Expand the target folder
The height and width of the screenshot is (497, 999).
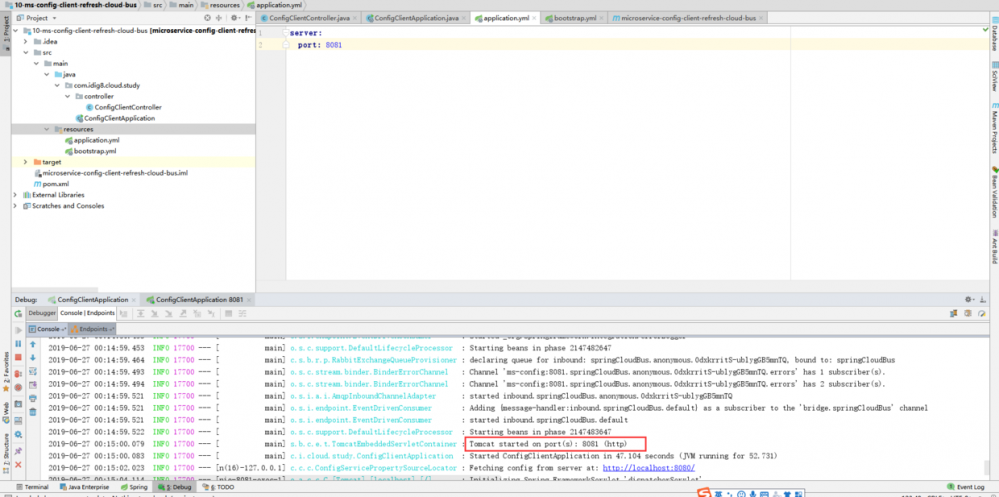click(x=25, y=161)
